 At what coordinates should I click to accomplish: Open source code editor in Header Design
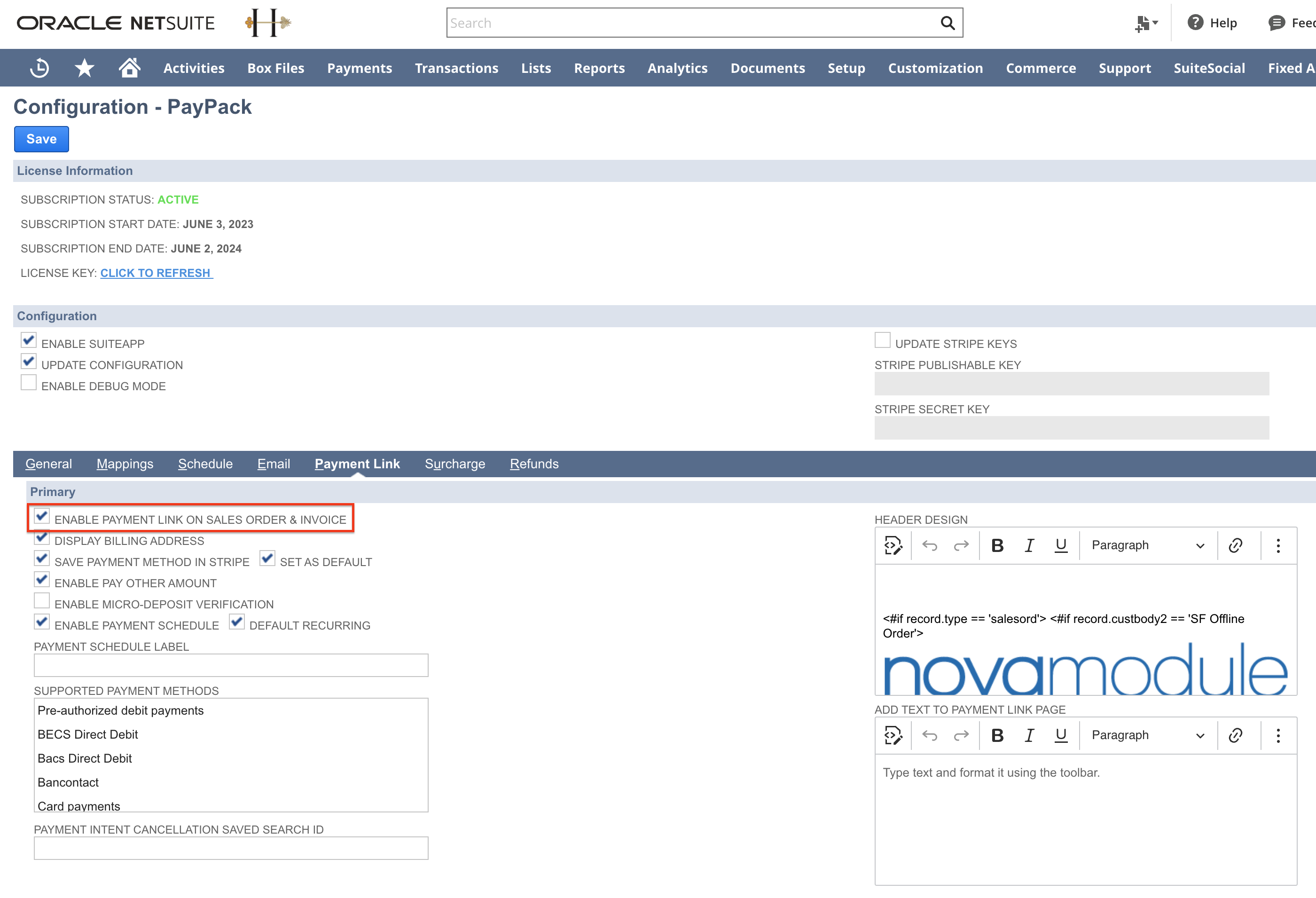click(x=893, y=545)
